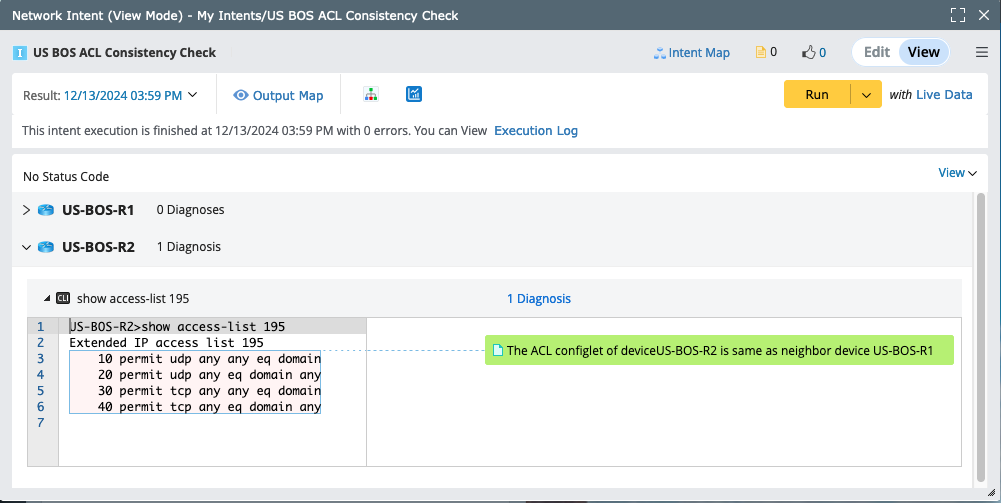1001x503 pixels.
Task: Click the US-BOS-R1 router icon
Action: [x=46, y=210]
